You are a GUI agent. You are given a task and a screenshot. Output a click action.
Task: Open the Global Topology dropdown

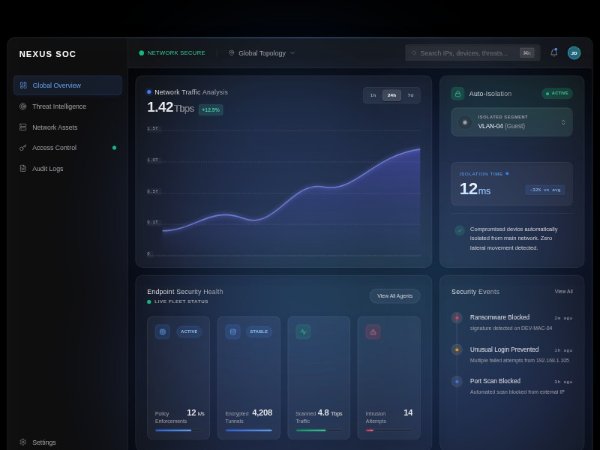(262, 53)
